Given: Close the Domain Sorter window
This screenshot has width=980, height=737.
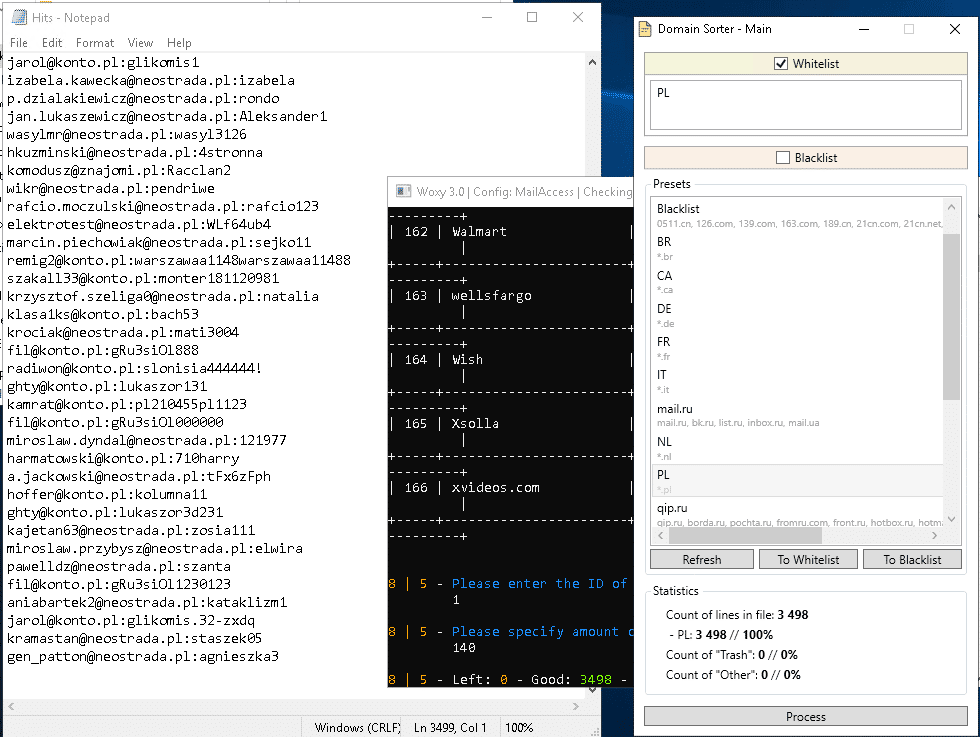Looking at the screenshot, I should pos(954,29).
